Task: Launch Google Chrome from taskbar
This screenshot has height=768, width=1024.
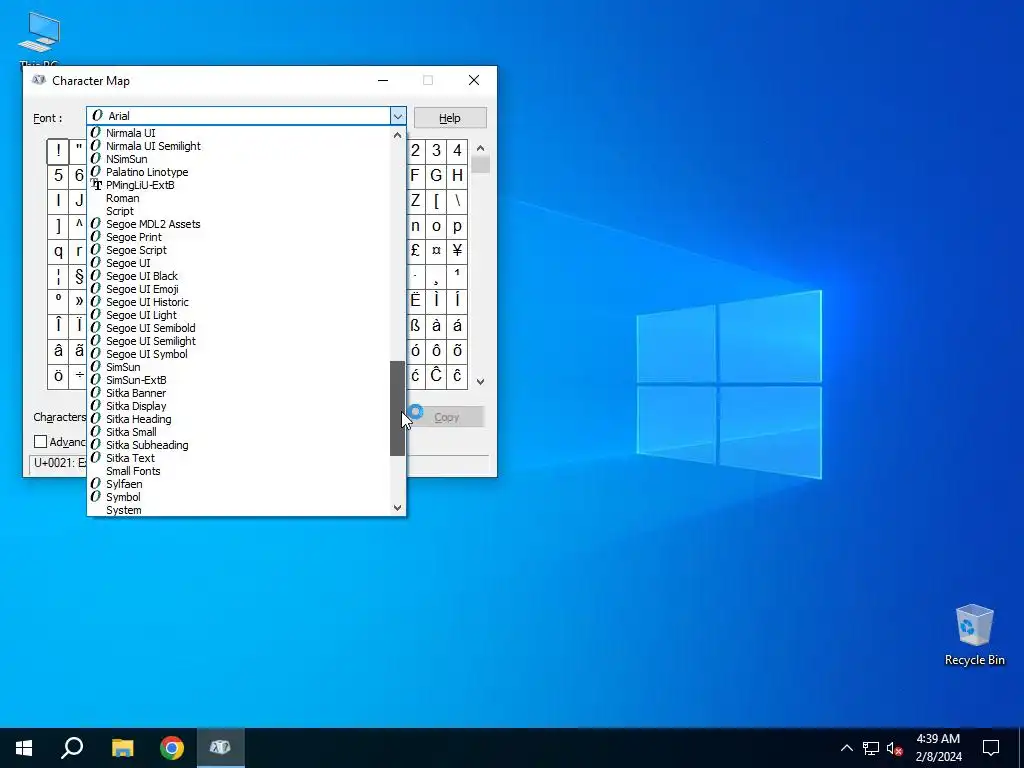Action: point(172,748)
